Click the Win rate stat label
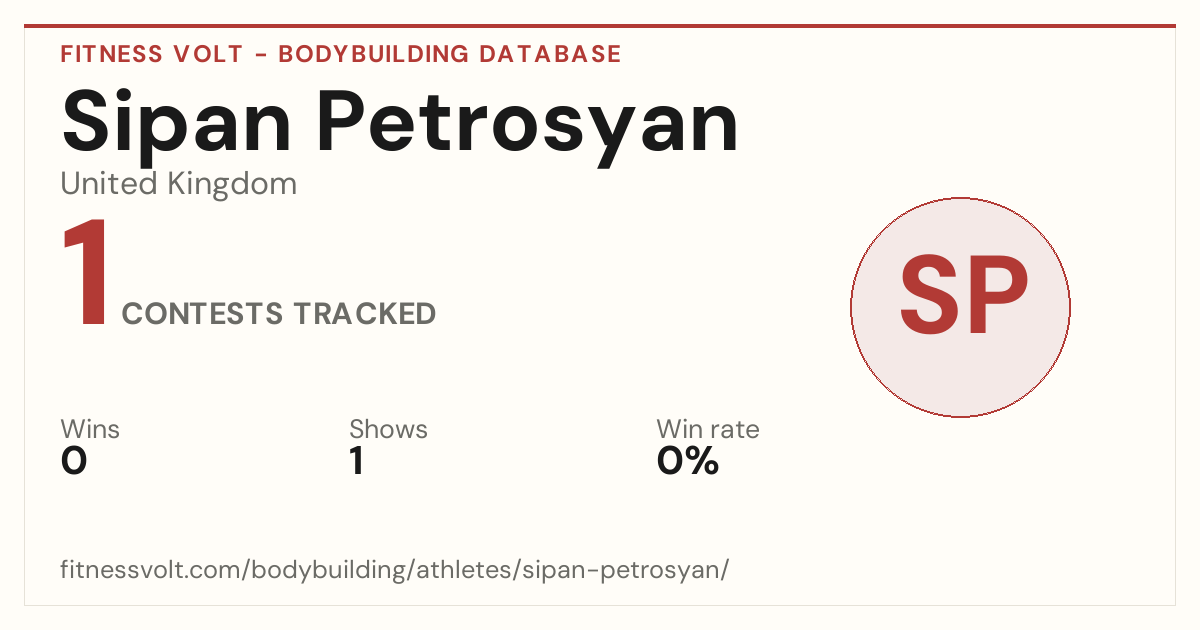 [x=708, y=430]
